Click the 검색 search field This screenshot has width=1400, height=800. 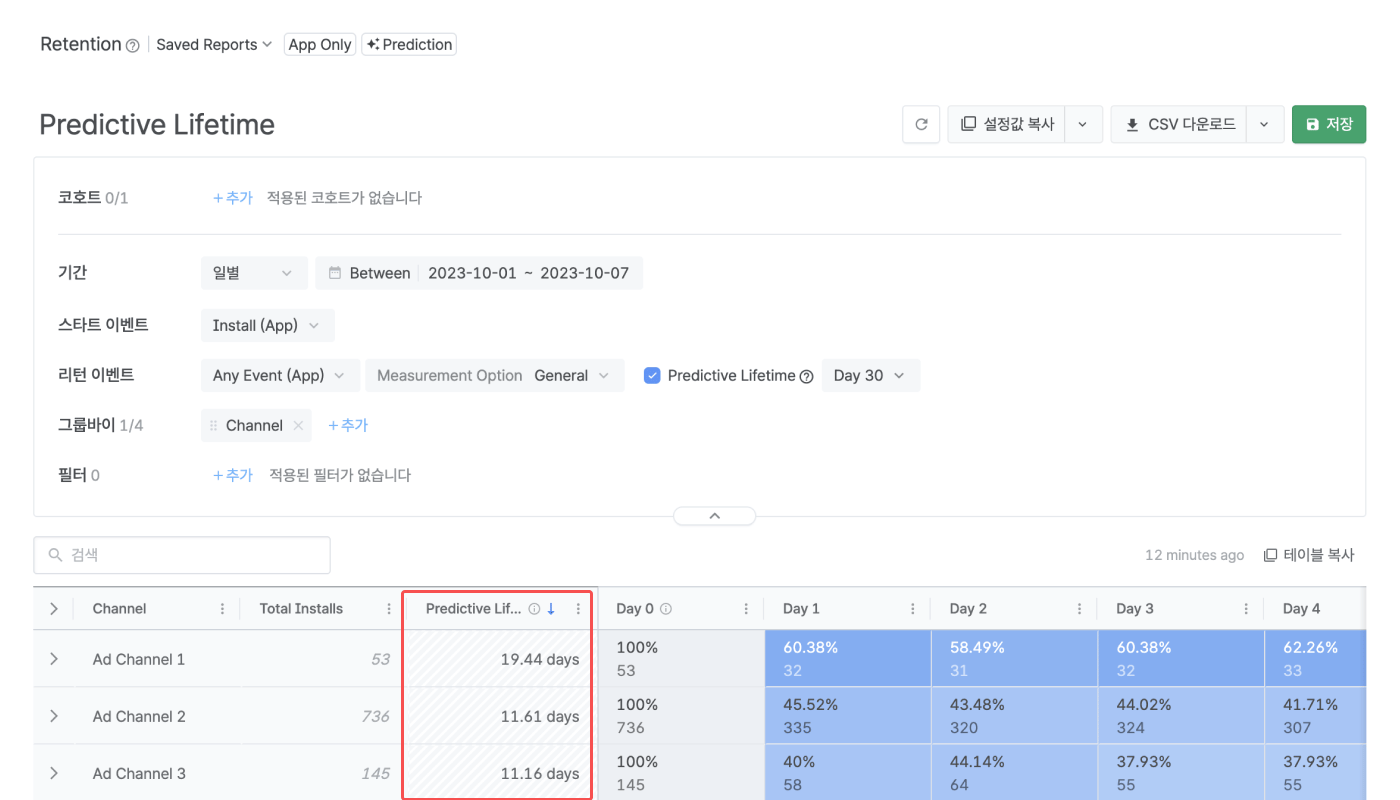tap(182, 555)
